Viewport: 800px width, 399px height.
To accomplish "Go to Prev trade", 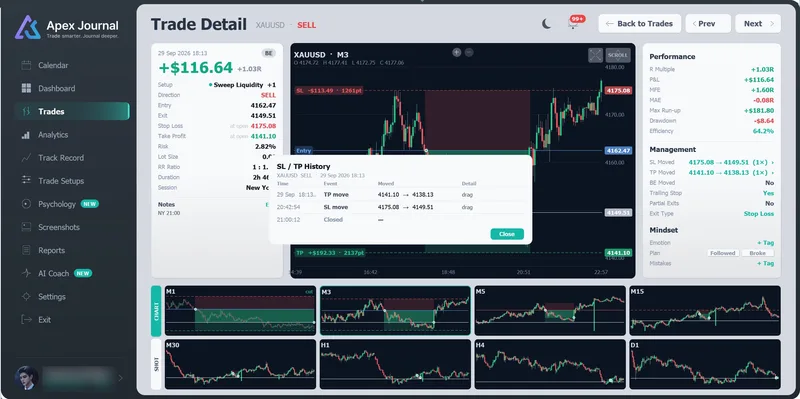I will (x=708, y=23).
